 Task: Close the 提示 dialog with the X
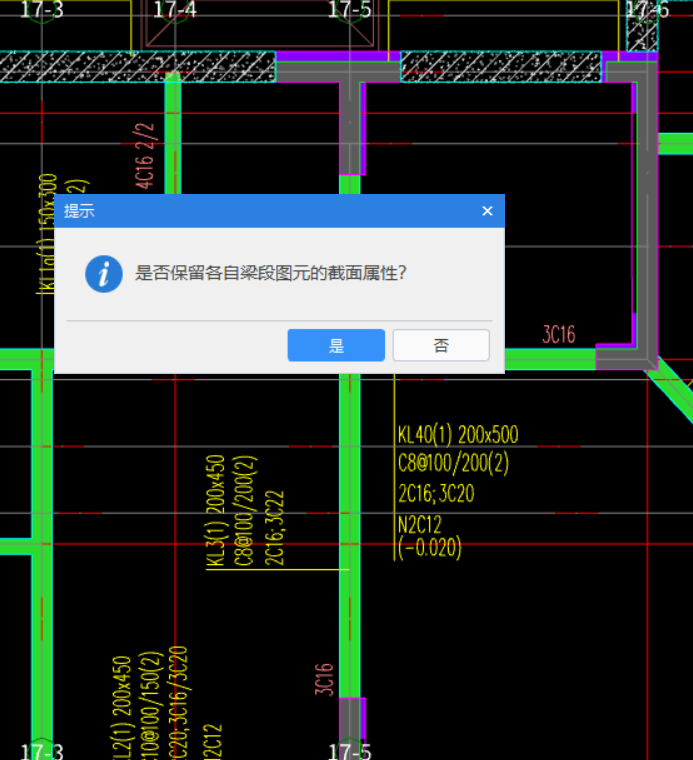[x=487, y=211]
